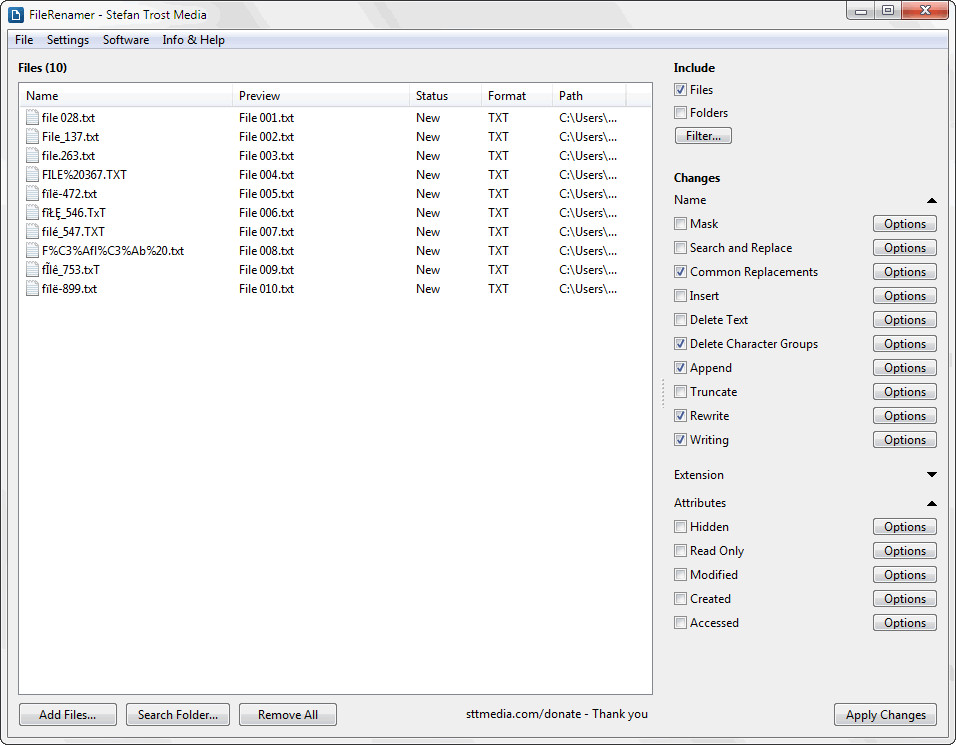Enable the Accessed attribute checkbox
This screenshot has width=956, height=745.
pos(680,622)
